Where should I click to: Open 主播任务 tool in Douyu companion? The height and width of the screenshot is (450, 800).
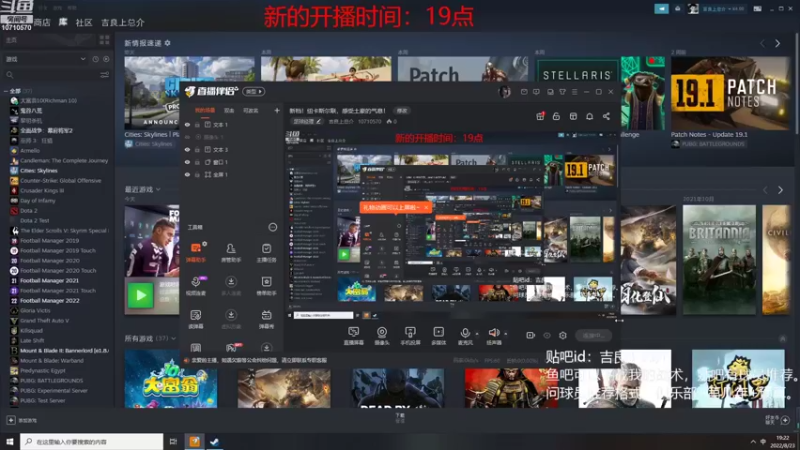click(266, 252)
